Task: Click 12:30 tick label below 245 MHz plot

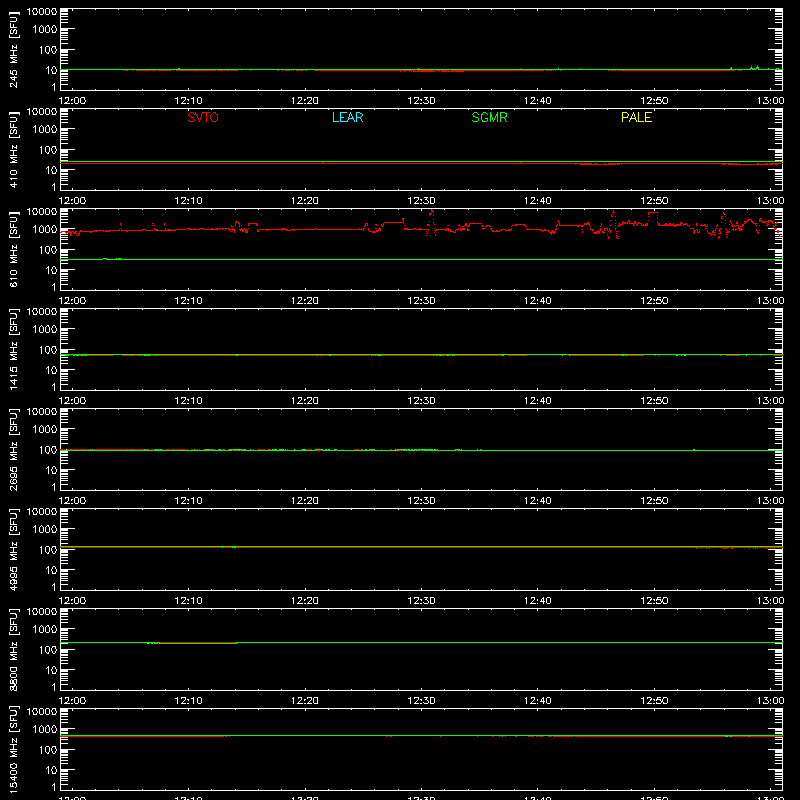Action: [x=421, y=101]
